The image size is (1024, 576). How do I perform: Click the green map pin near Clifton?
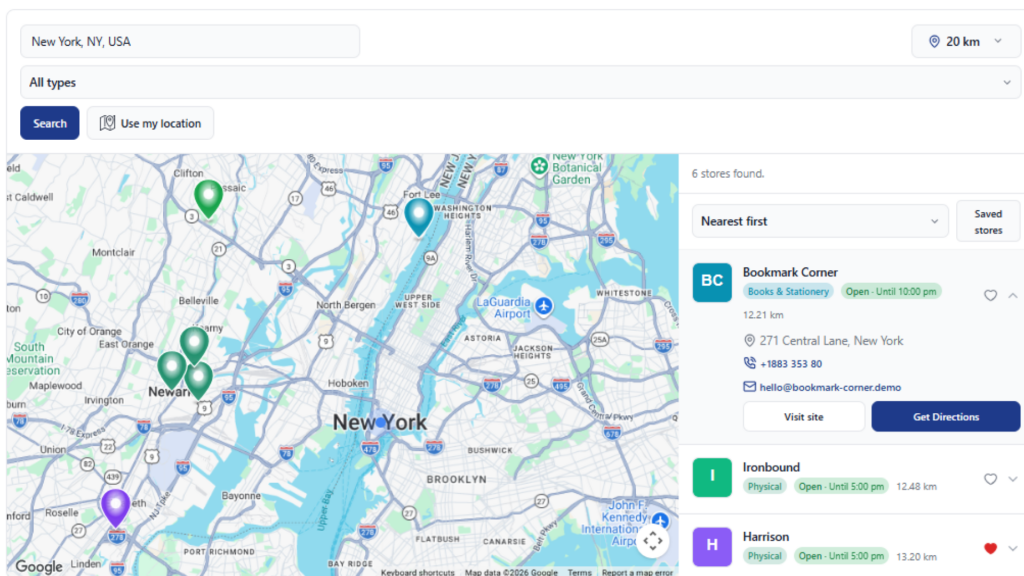click(208, 198)
